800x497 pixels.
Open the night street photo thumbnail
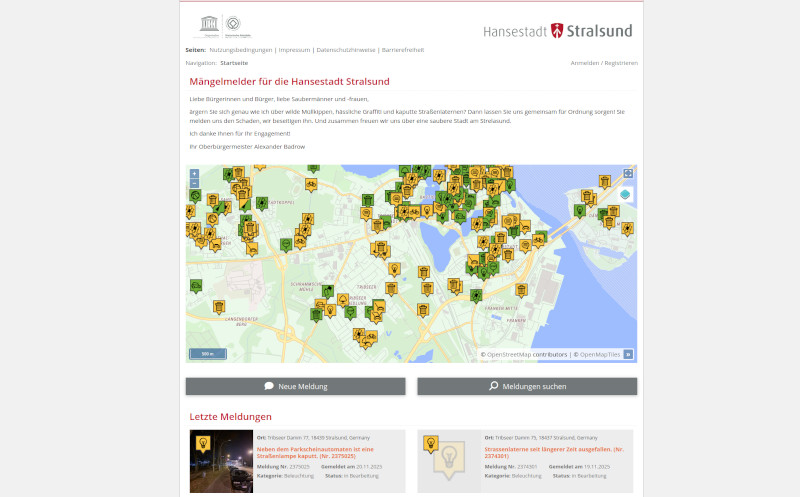221,461
